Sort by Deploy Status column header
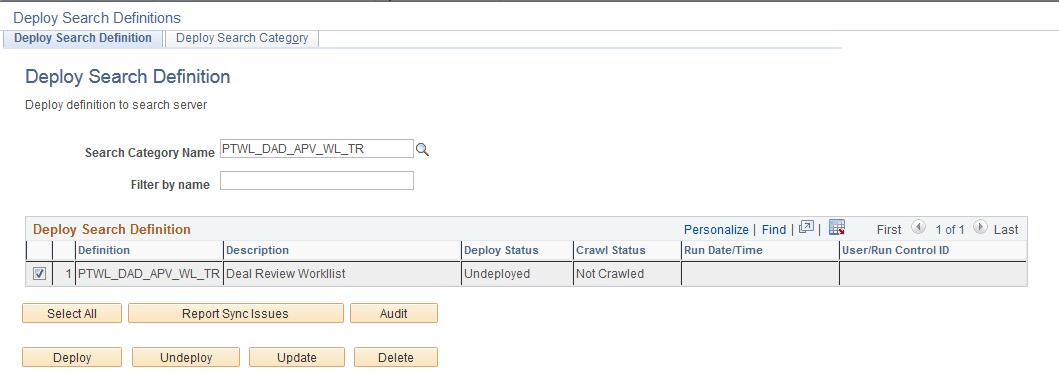 tap(501, 250)
